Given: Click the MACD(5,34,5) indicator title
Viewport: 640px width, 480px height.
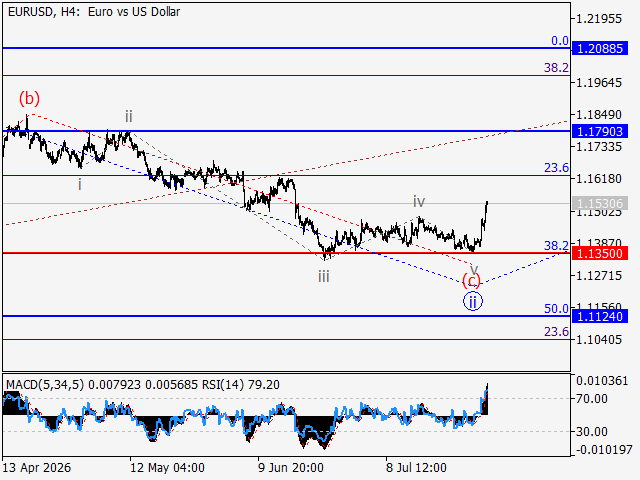Looking at the screenshot, I should pyautogui.click(x=45, y=385).
